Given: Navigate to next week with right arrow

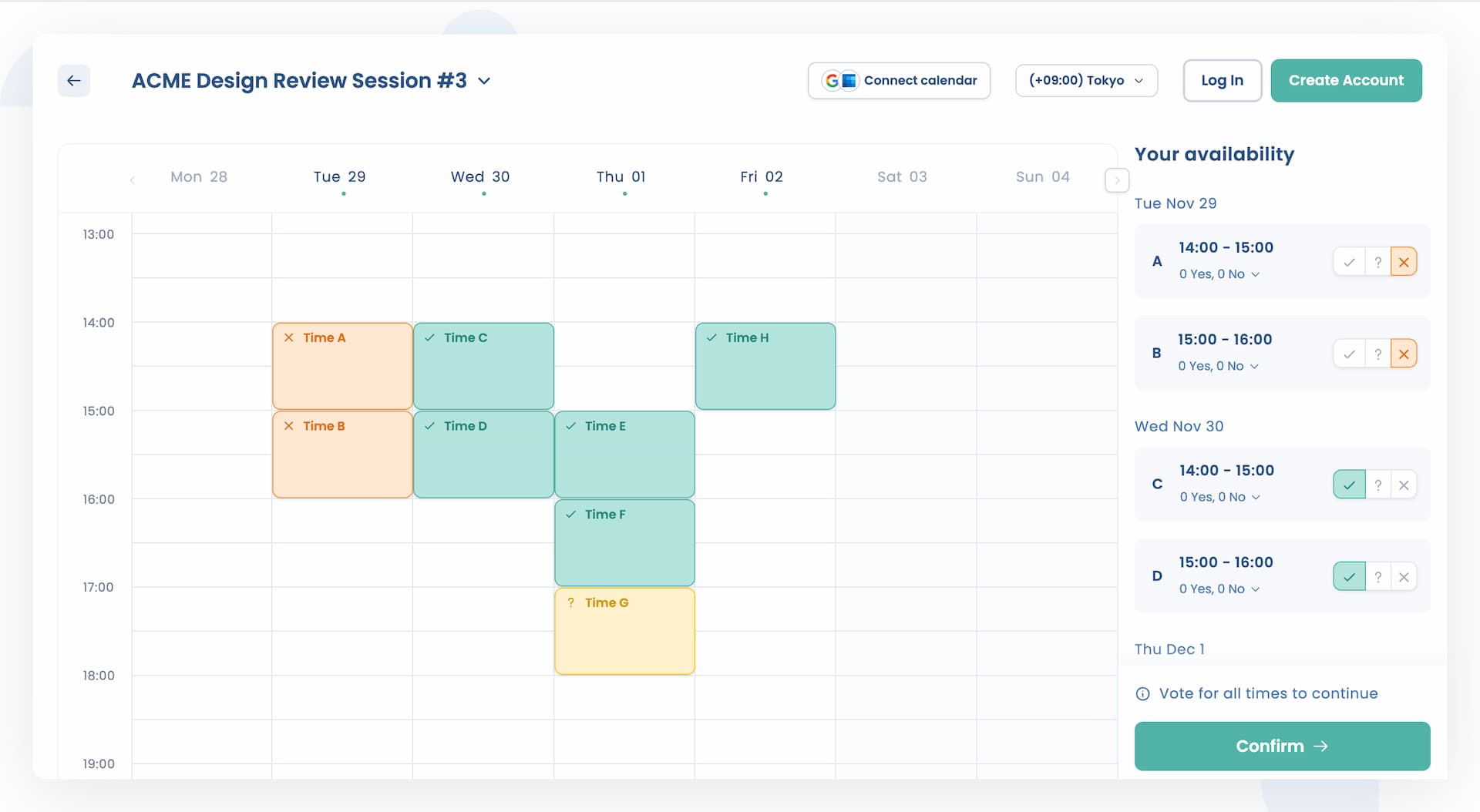Looking at the screenshot, I should coord(1116,180).
